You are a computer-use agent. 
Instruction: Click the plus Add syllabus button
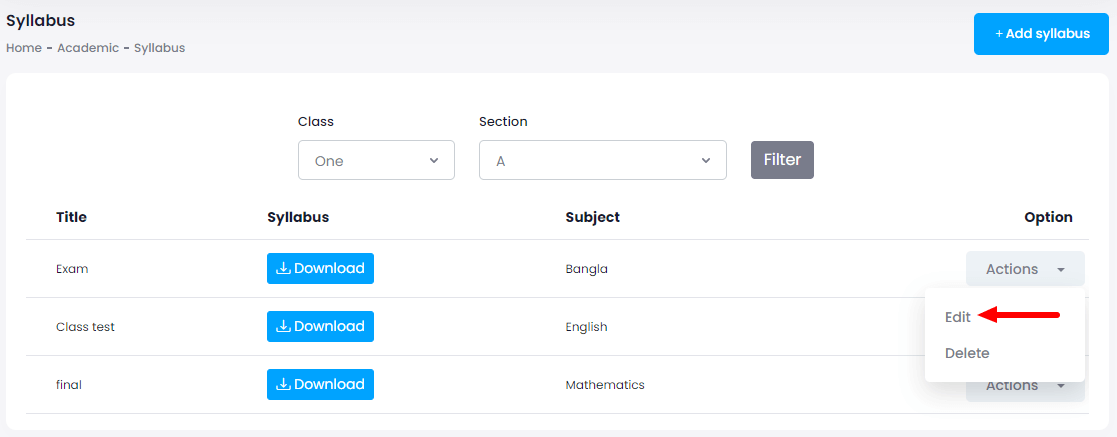pyautogui.click(x=1041, y=34)
